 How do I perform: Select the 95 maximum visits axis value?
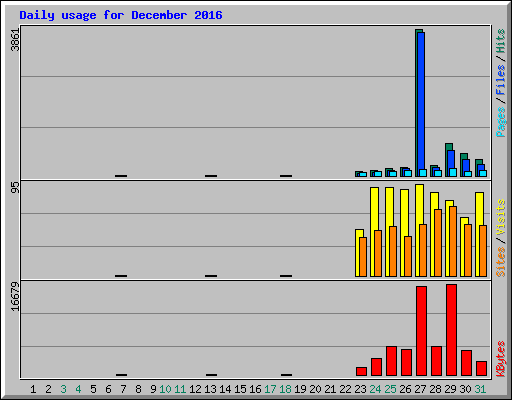(x=15, y=188)
